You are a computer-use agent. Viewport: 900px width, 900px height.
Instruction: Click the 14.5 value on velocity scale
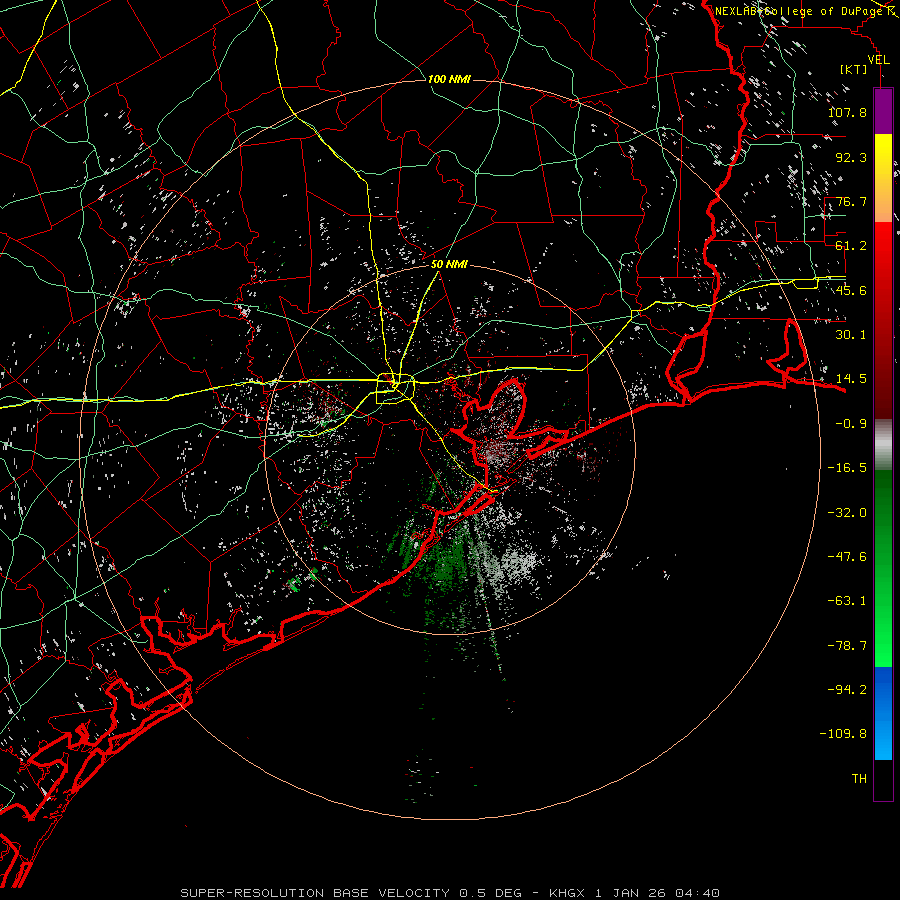pos(851,379)
